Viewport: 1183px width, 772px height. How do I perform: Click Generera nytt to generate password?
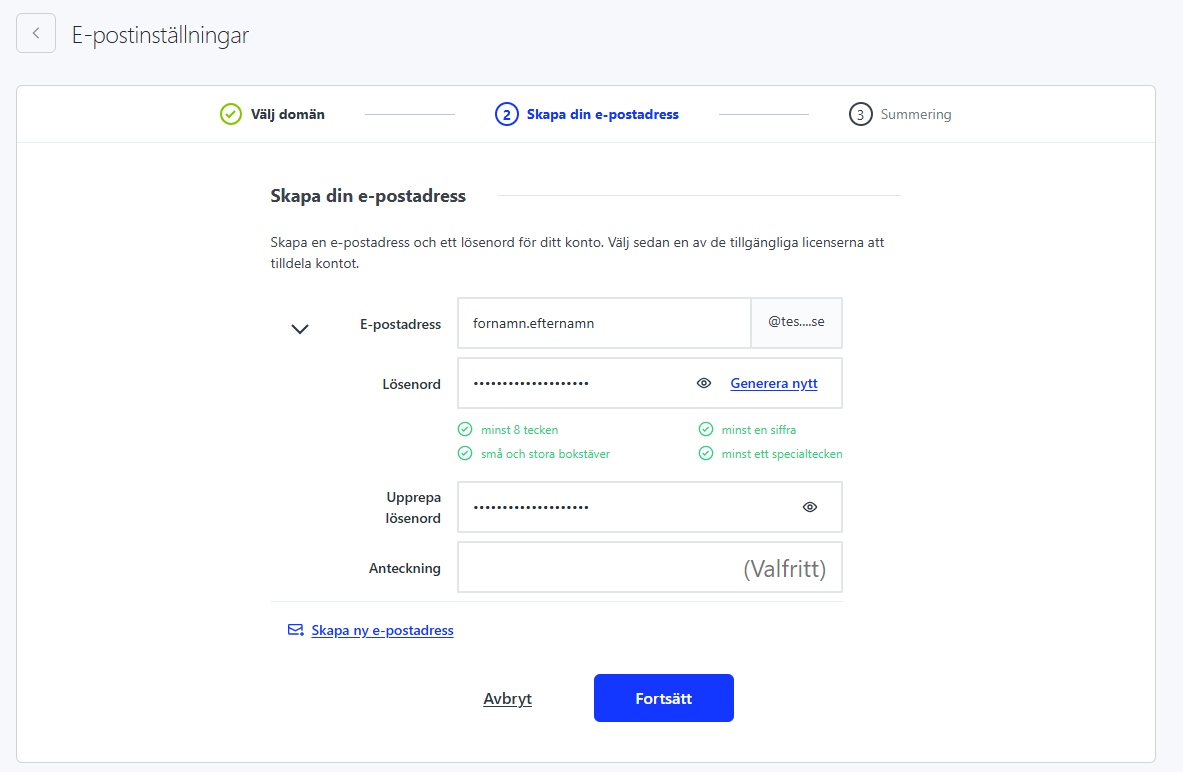(774, 383)
